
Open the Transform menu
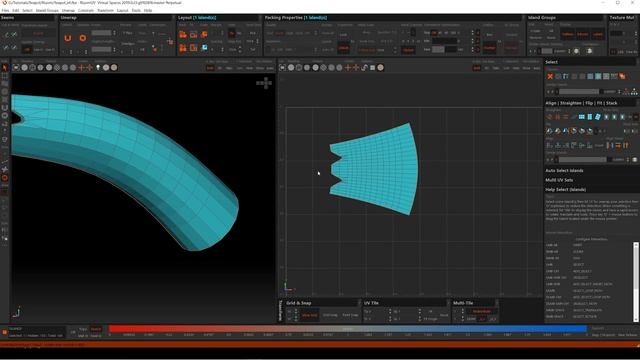[x=105, y=10]
